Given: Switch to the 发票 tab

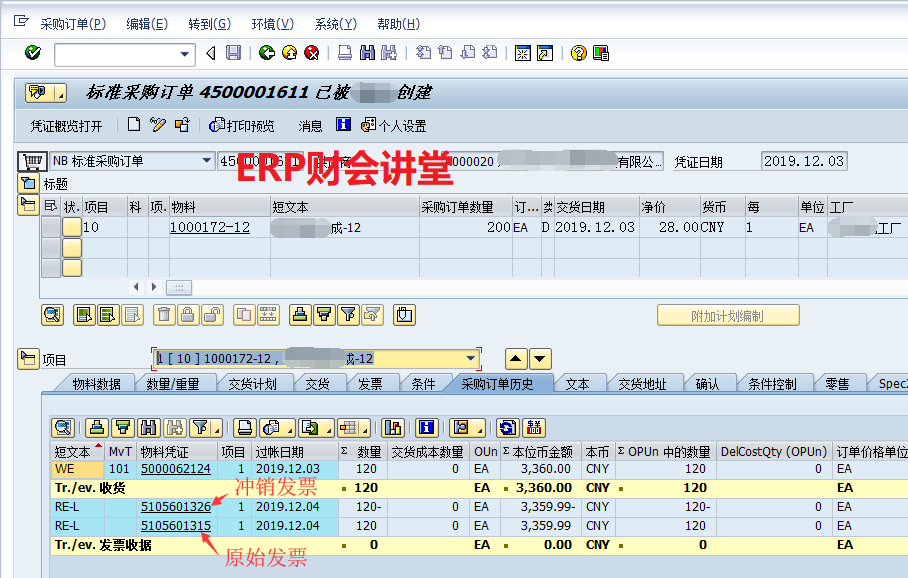Looking at the screenshot, I should click(x=369, y=384).
